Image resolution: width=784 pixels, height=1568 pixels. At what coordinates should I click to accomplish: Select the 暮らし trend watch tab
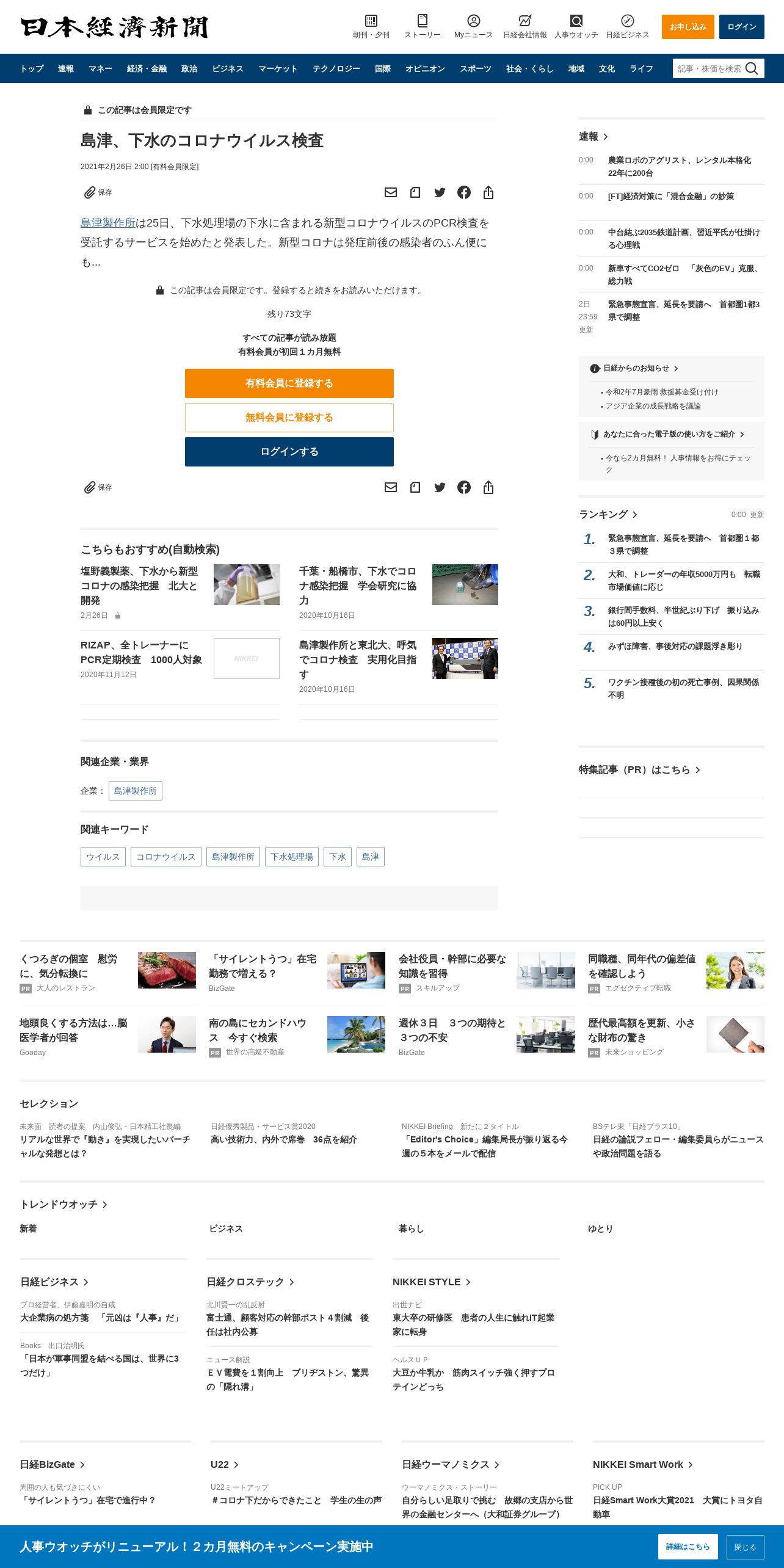411,1229
